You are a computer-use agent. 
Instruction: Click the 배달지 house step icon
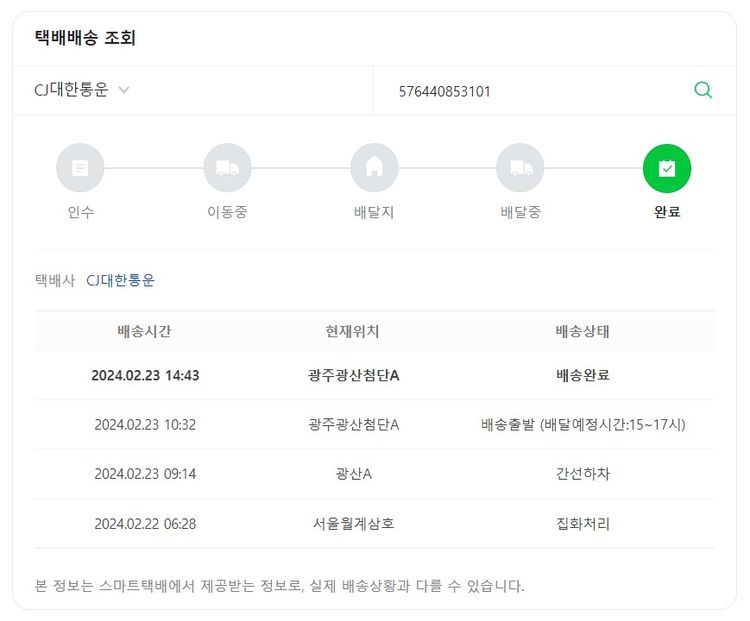374,168
